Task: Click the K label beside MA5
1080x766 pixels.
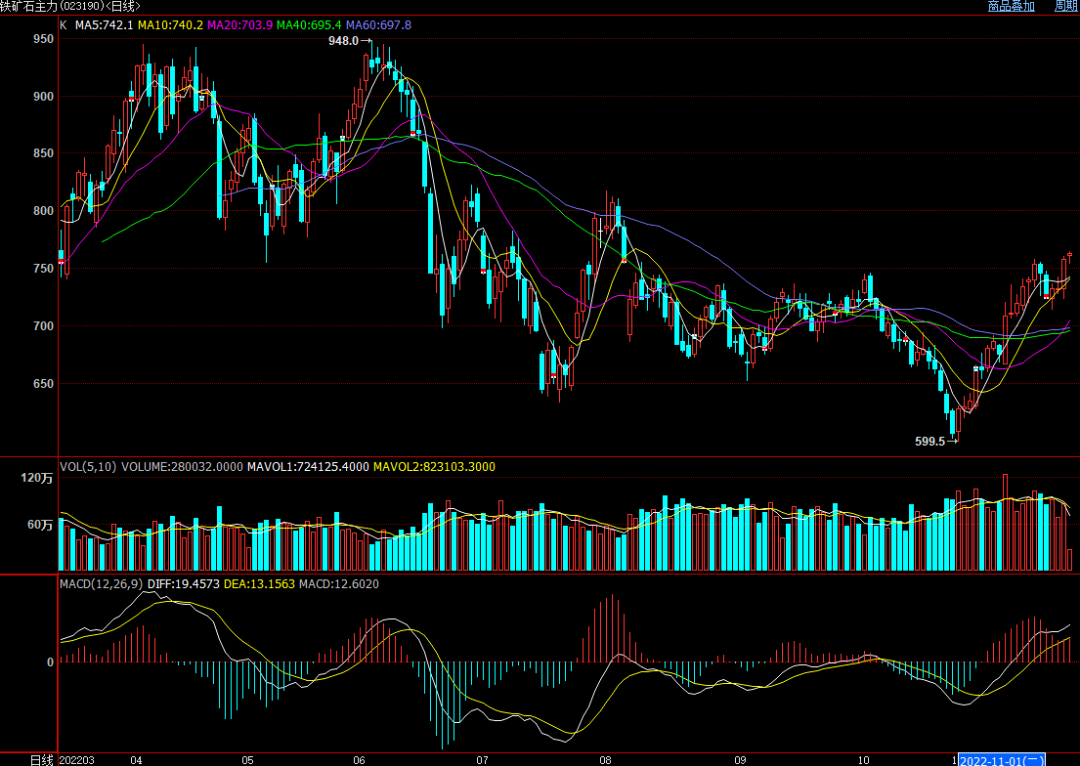Action: (64, 24)
